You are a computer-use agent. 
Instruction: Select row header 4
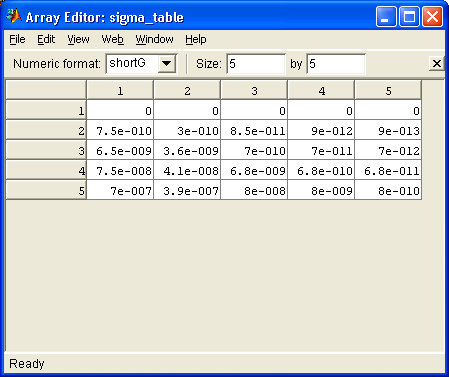[x=46, y=170]
